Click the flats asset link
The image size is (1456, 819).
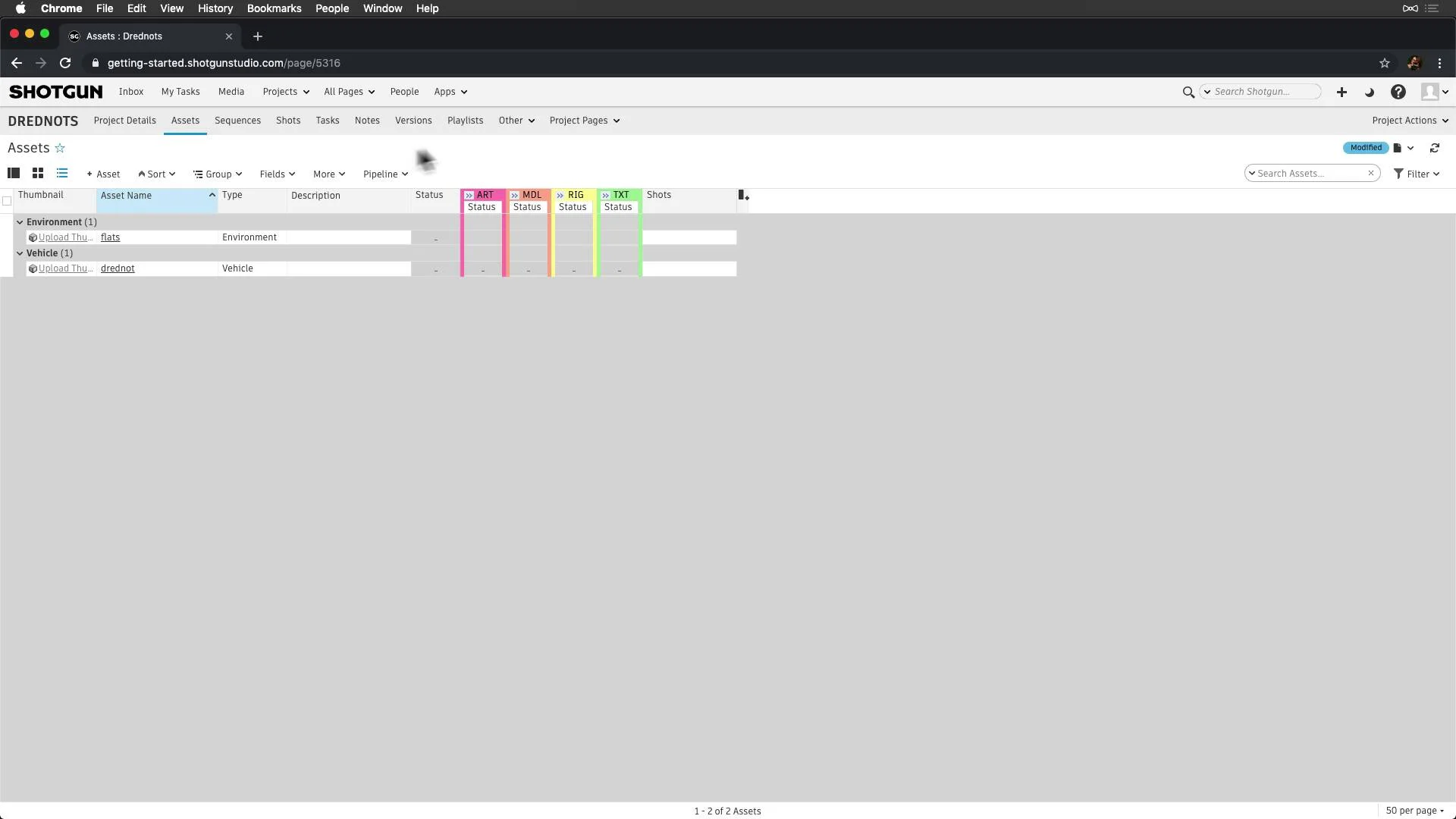pyautogui.click(x=110, y=237)
